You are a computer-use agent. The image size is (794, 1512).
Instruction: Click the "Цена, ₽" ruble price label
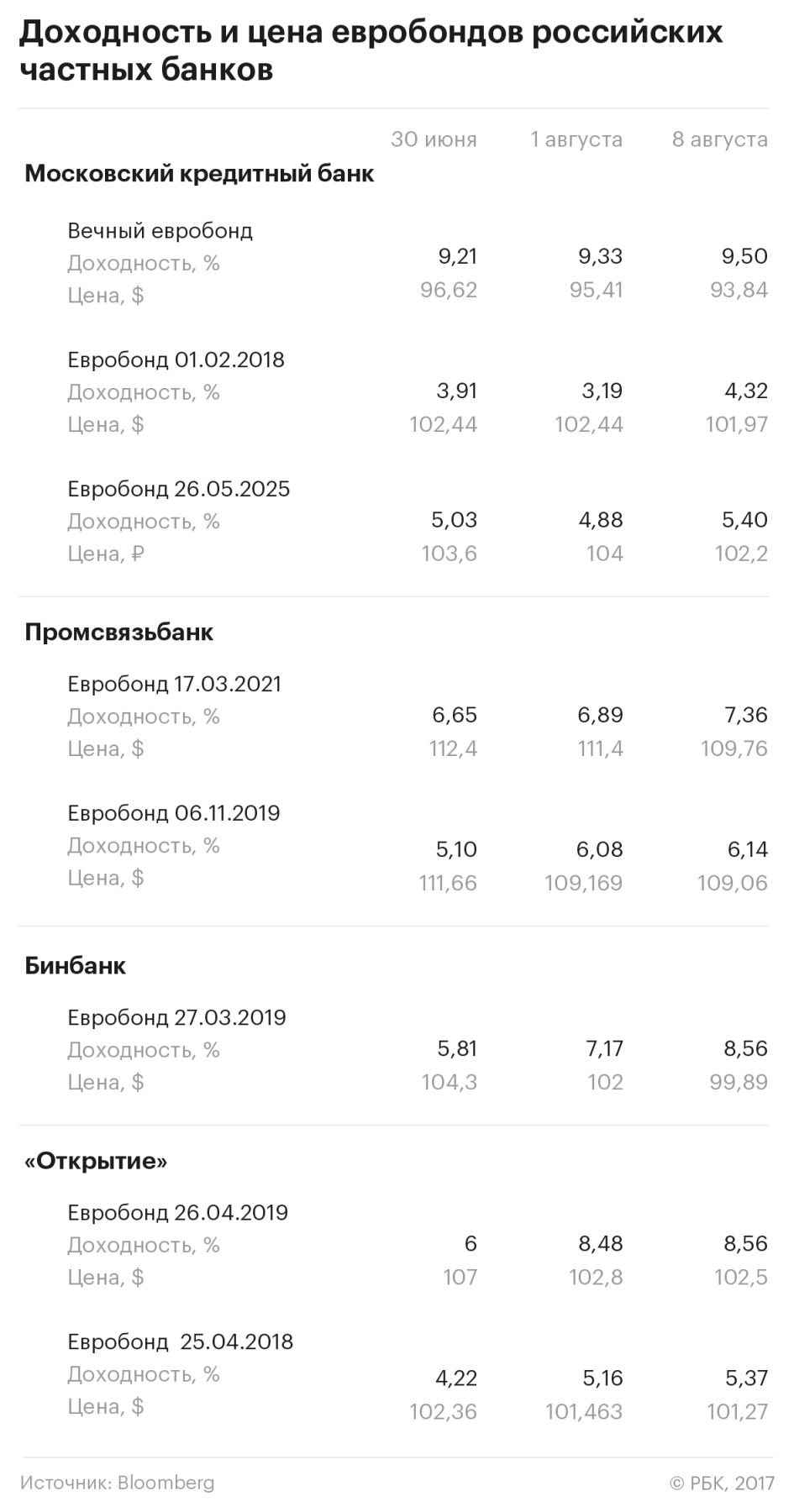pyautogui.click(x=106, y=554)
